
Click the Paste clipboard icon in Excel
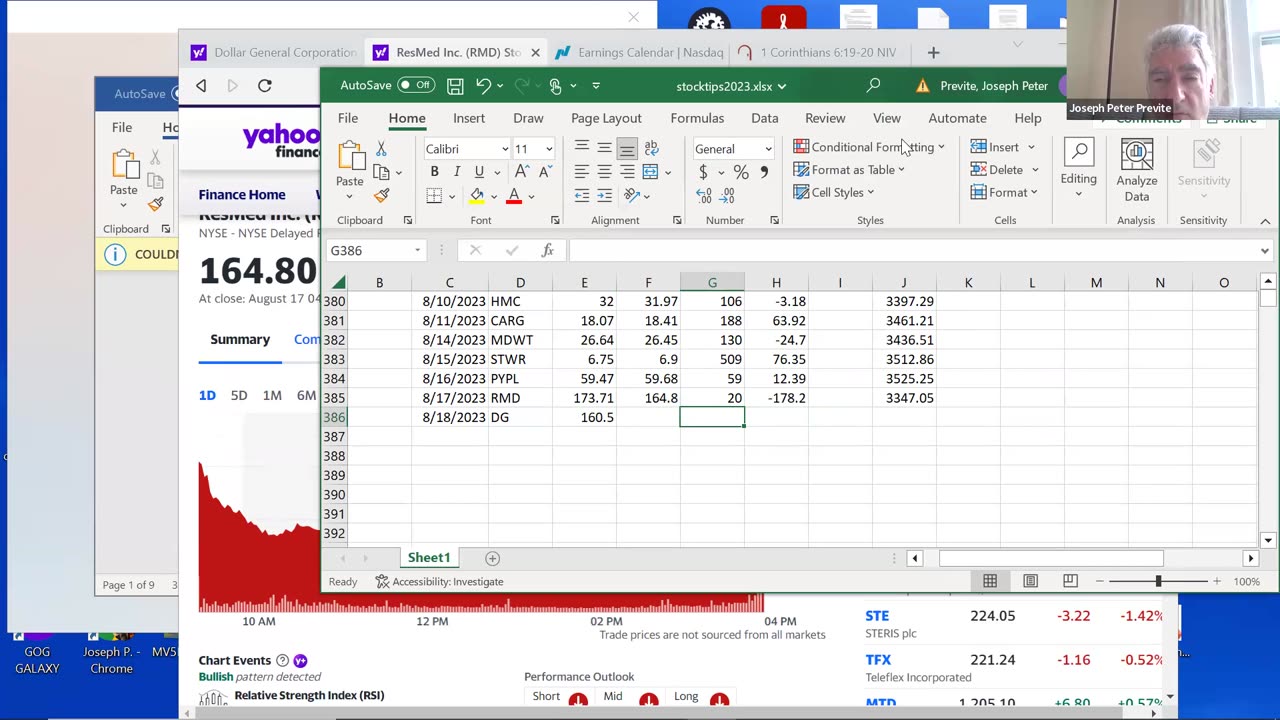point(350,157)
